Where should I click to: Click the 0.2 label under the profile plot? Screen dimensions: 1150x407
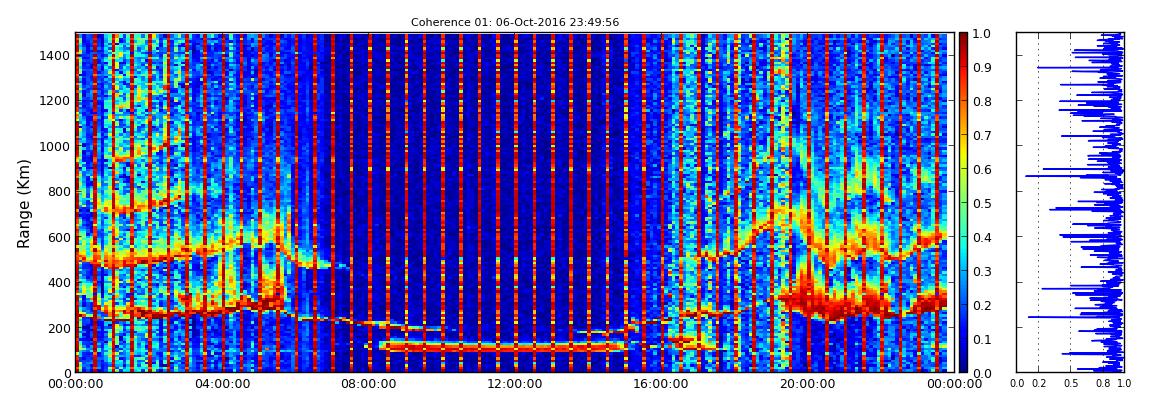point(1038,383)
